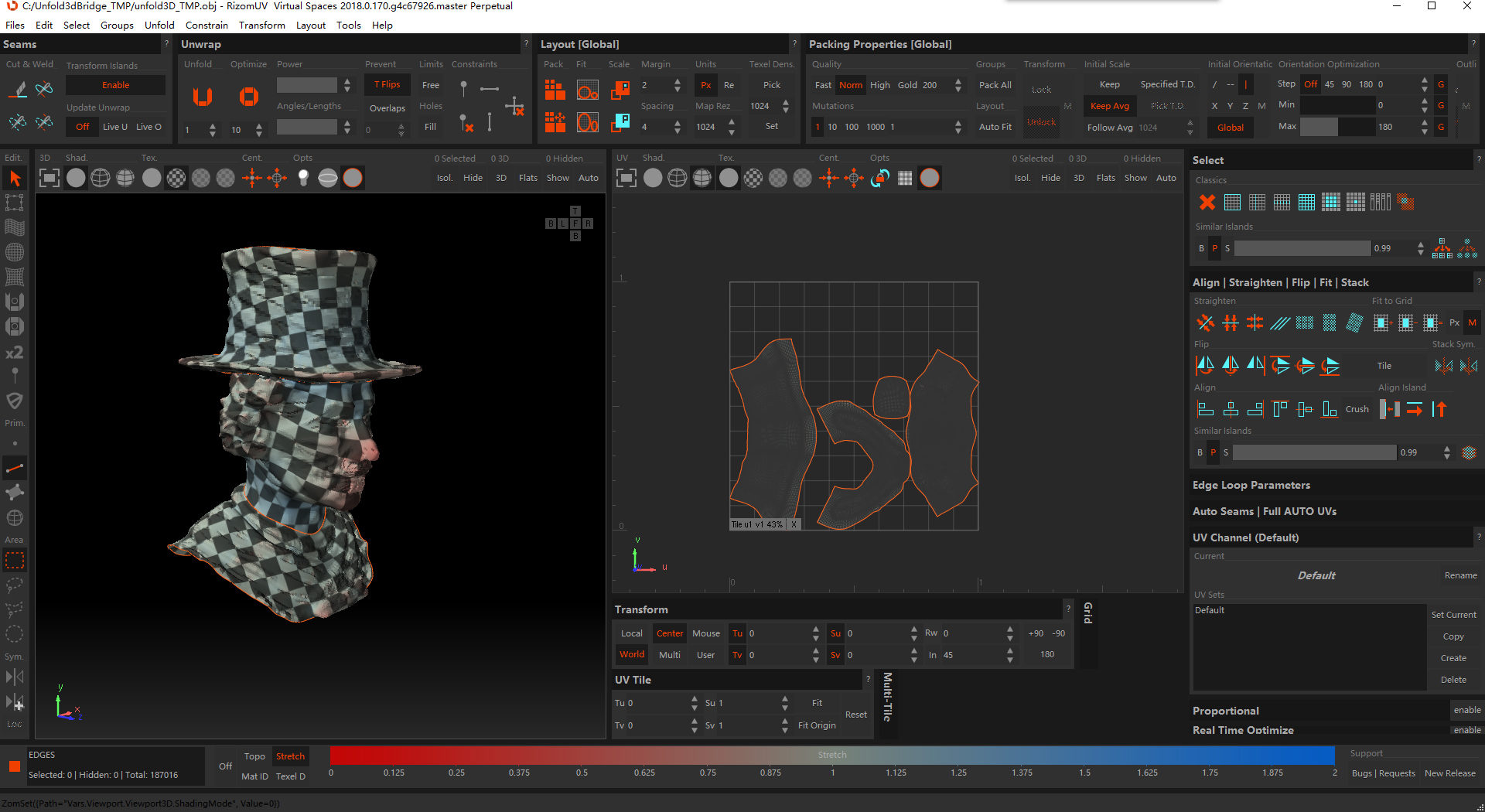Click the Auto Fit button
This screenshot has height=812, width=1485.
click(995, 127)
